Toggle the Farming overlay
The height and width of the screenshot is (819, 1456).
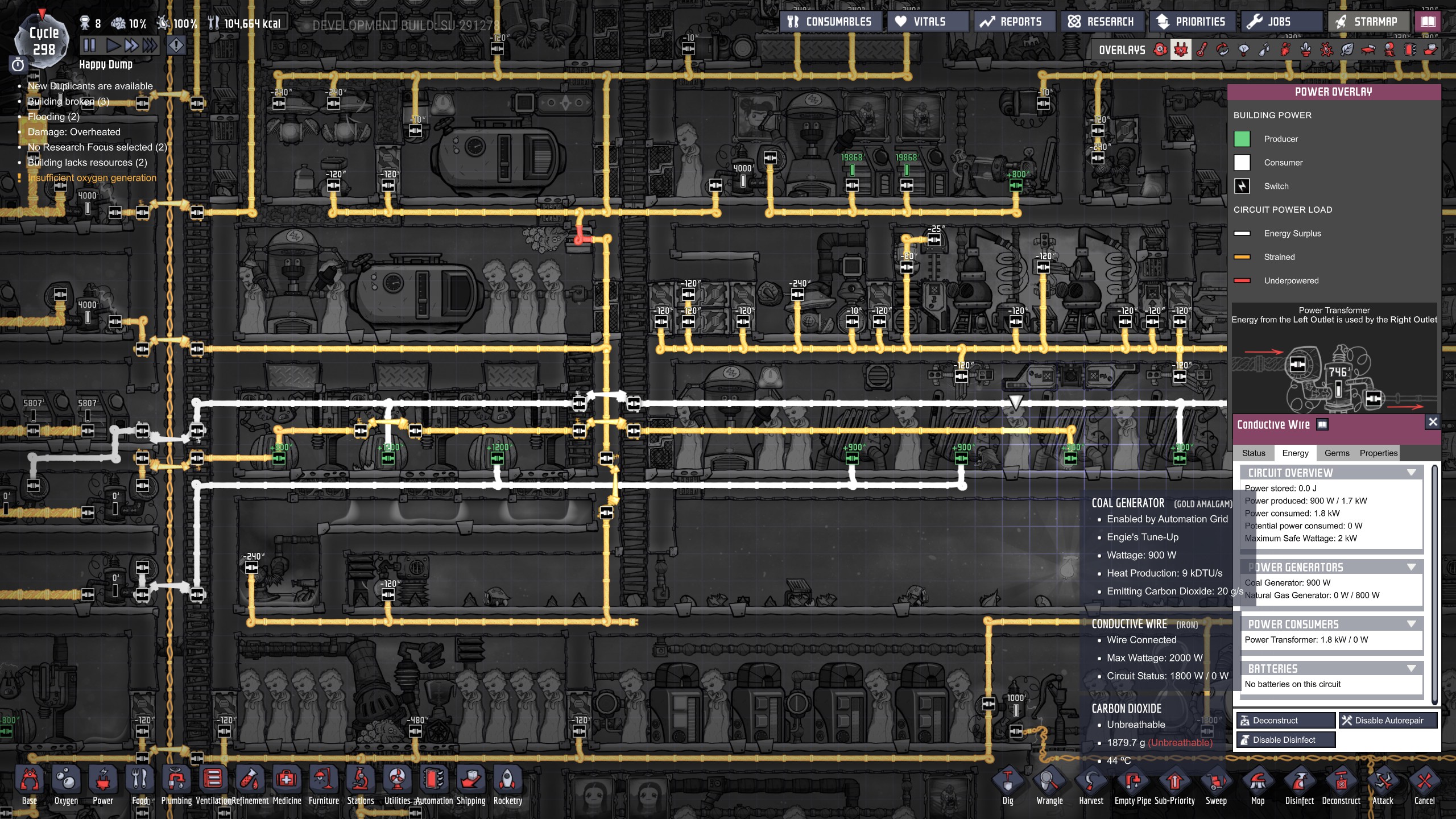pyautogui.click(x=1347, y=50)
